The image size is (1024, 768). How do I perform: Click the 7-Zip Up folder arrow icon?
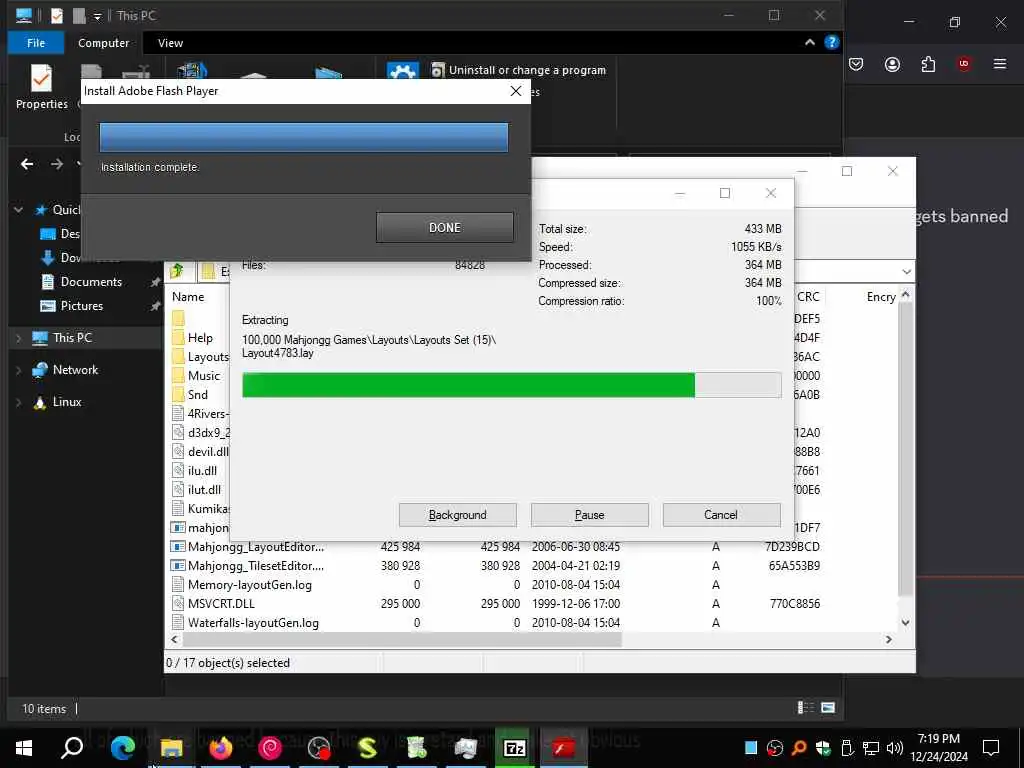[177, 270]
